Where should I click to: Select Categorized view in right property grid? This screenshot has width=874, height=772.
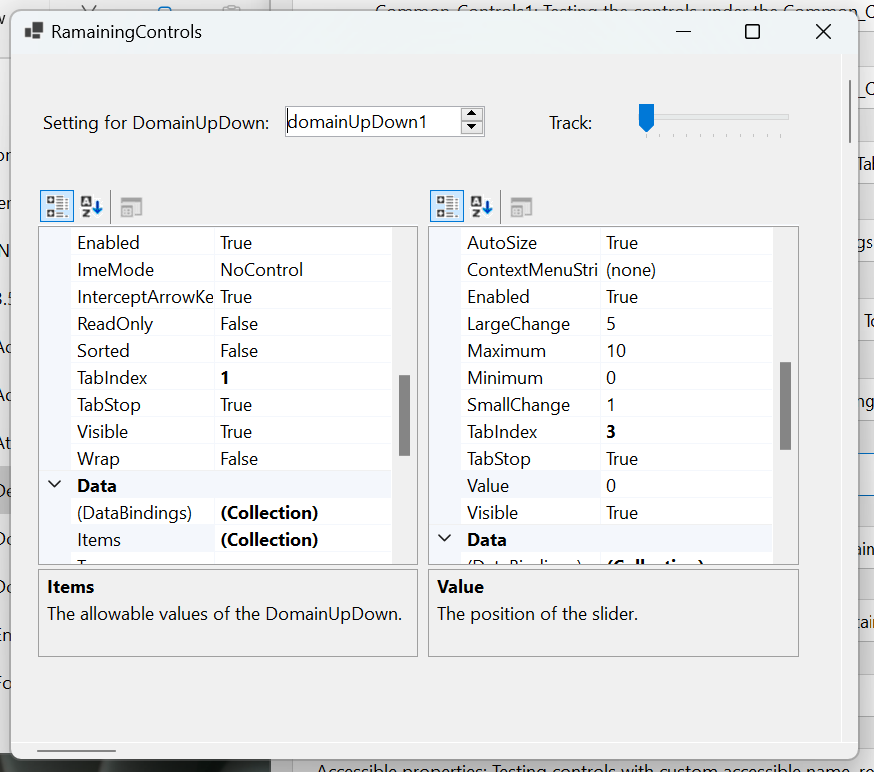(x=447, y=206)
